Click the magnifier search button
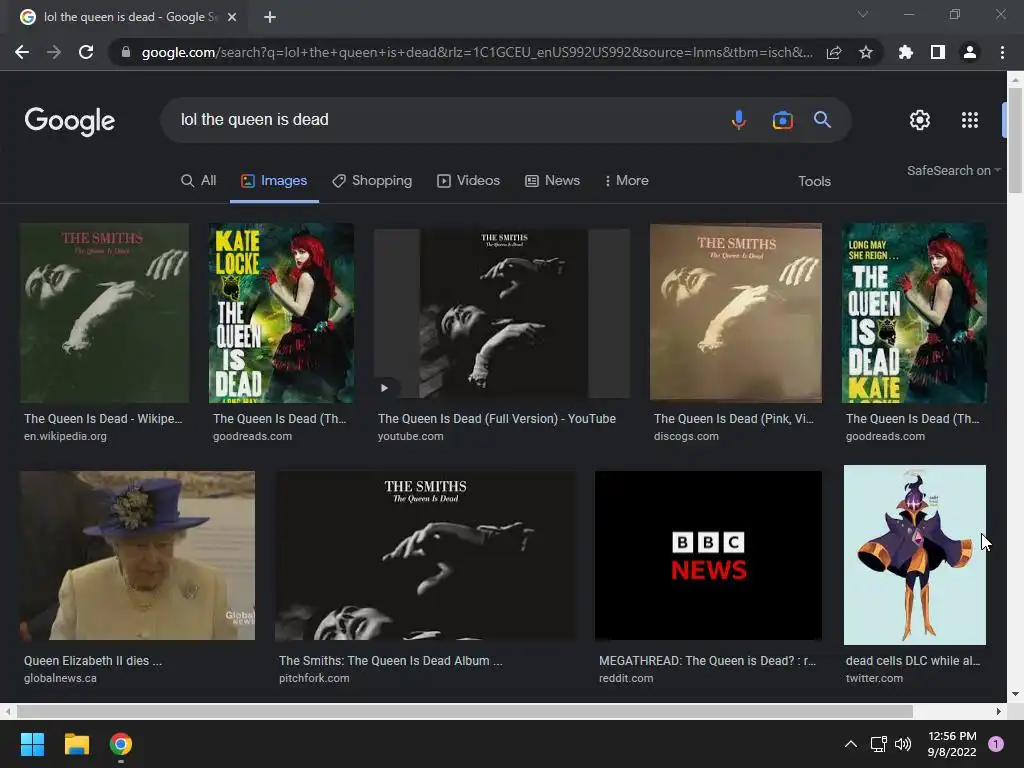 click(822, 120)
